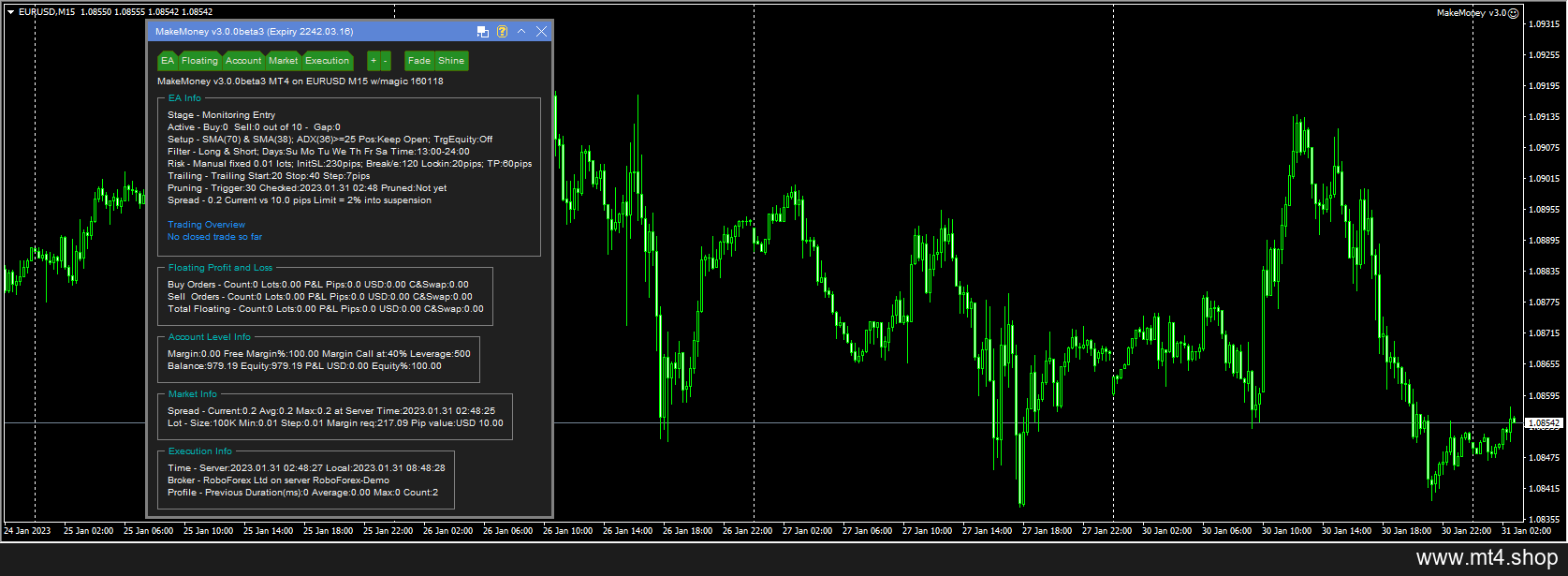The height and width of the screenshot is (576, 1568).
Task: Click the Trading Overview link
Action: (x=206, y=225)
